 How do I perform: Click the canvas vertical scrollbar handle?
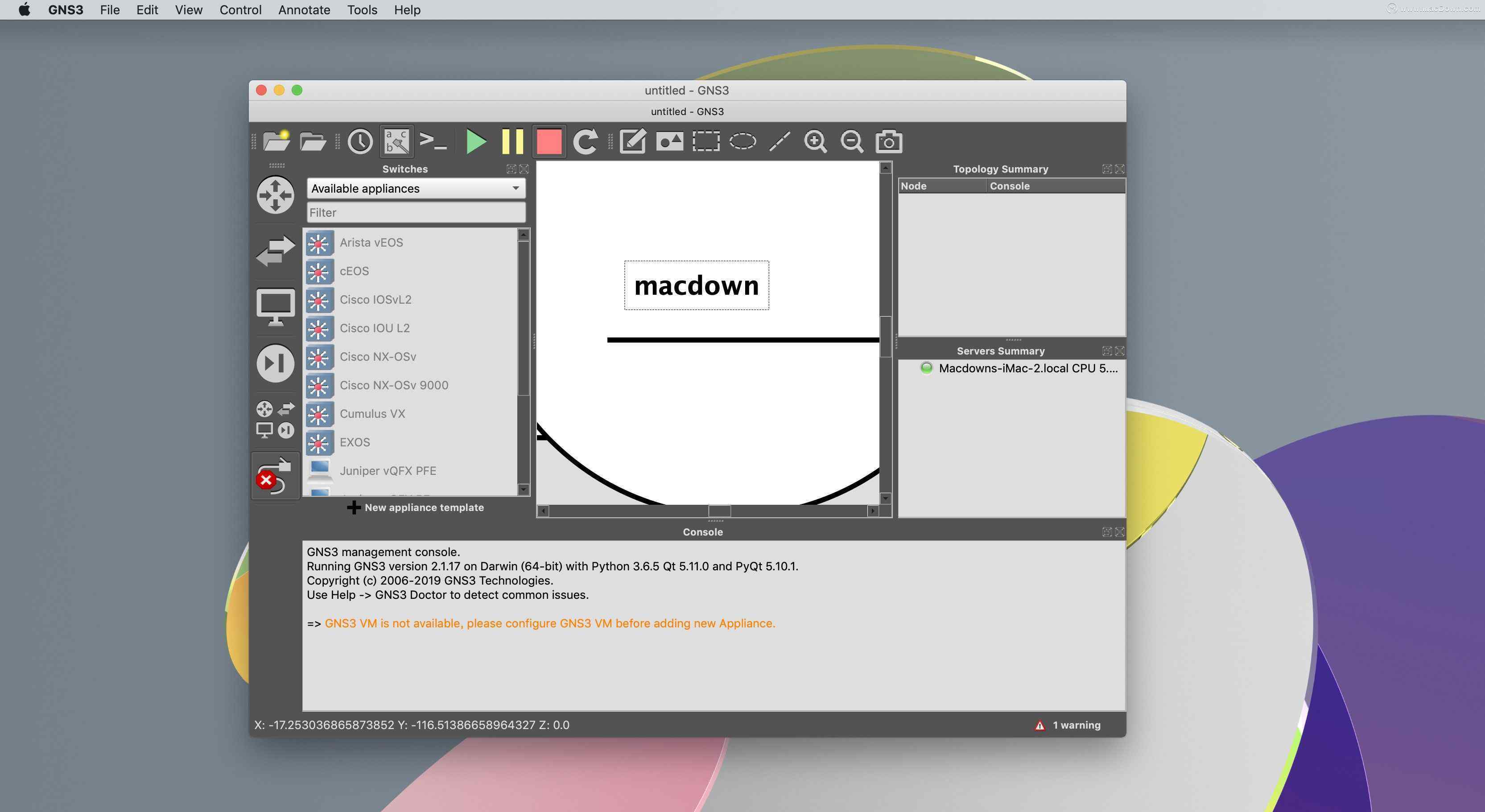886,337
